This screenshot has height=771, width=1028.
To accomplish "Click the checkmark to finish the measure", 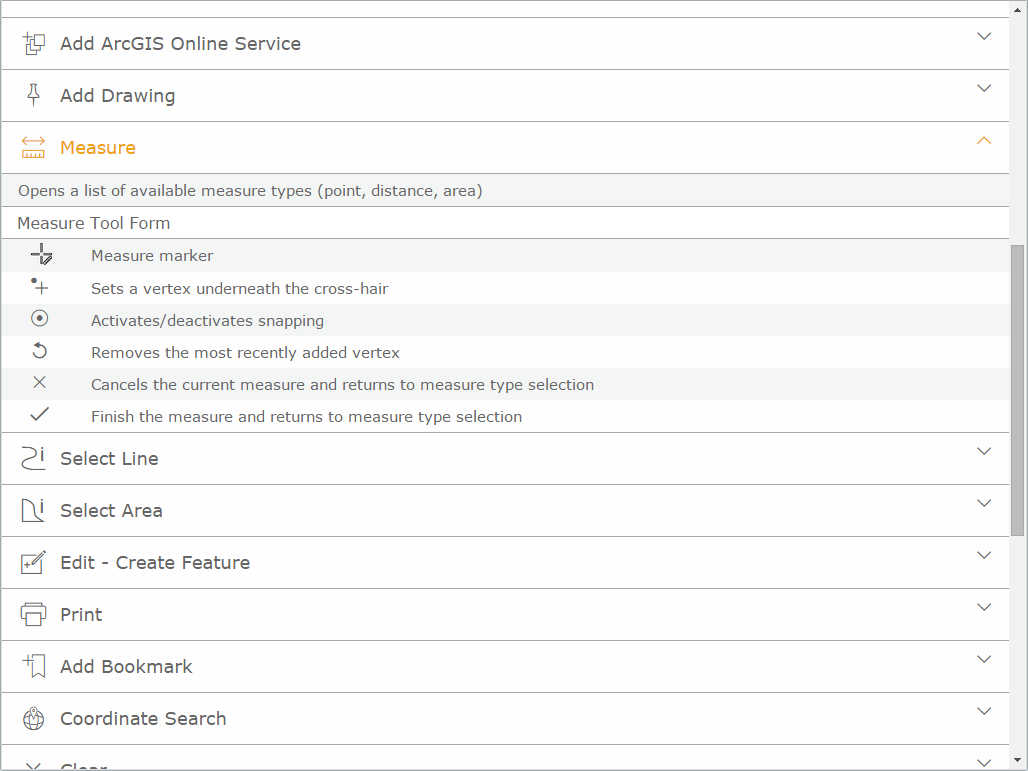I will [x=40, y=414].
